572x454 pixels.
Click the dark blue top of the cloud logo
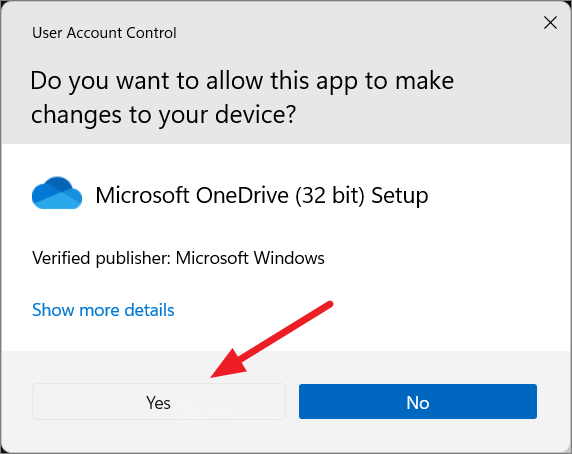(x=57, y=184)
